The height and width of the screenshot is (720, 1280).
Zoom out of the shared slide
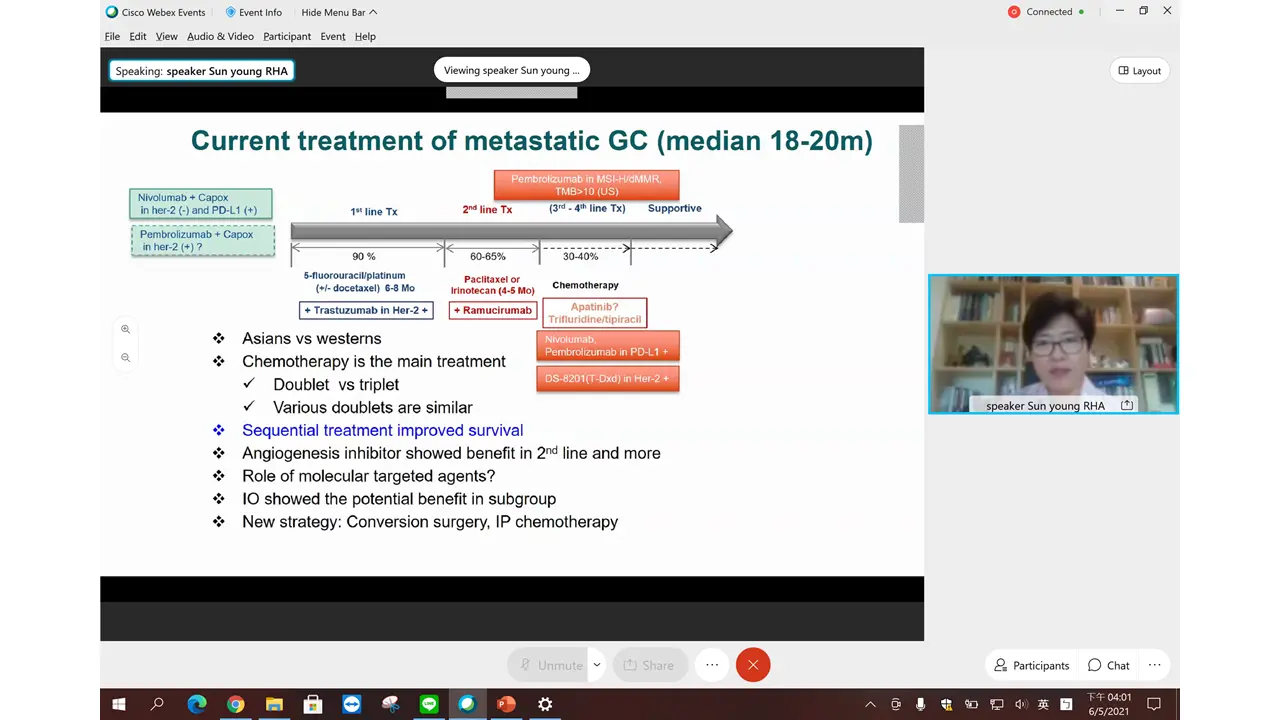tap(125, 357)
